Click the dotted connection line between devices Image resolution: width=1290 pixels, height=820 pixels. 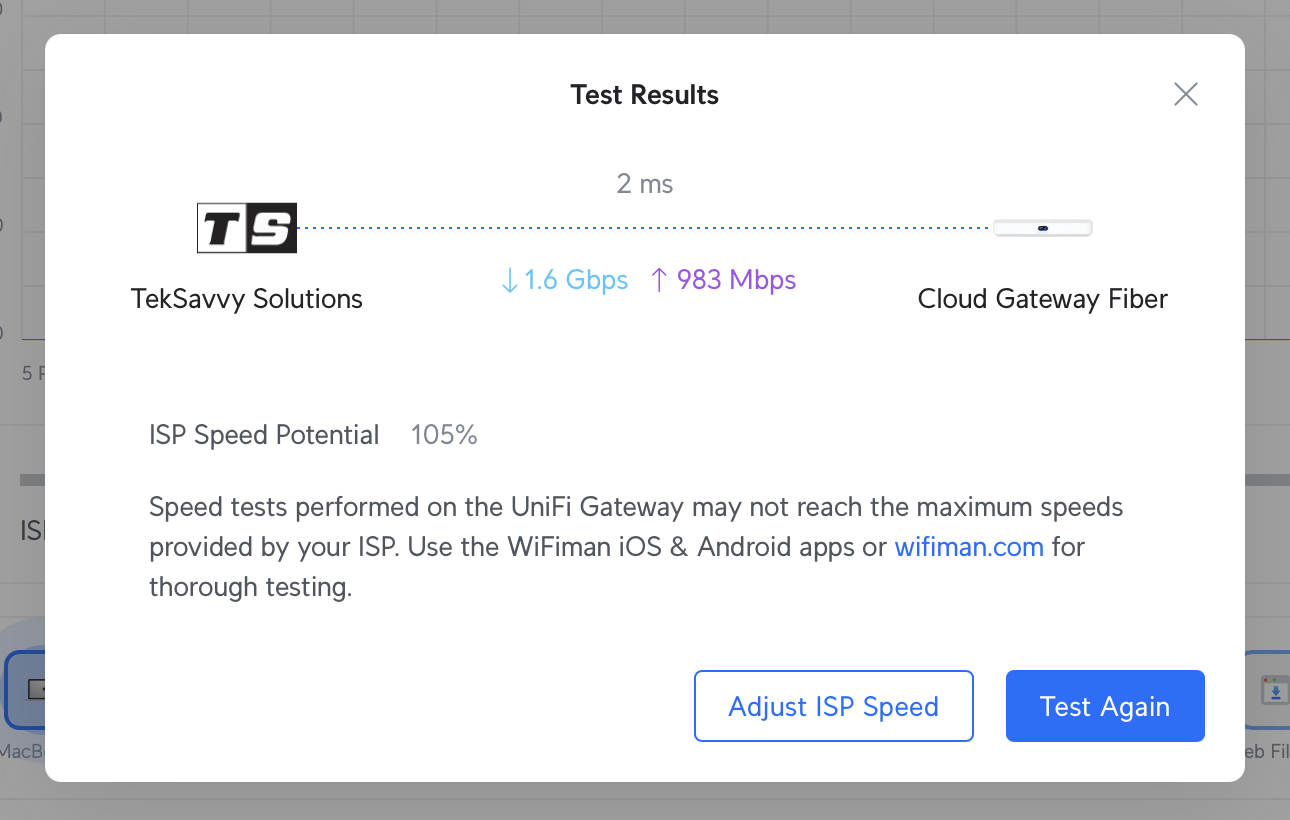click(x=645, y=227)
